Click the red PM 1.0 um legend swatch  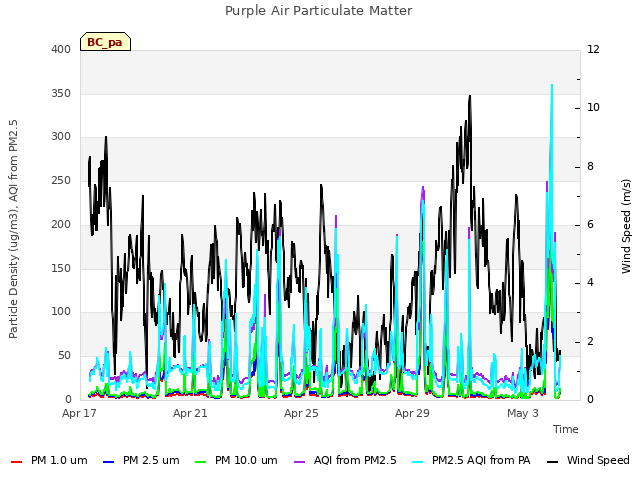tap(16, 462)
